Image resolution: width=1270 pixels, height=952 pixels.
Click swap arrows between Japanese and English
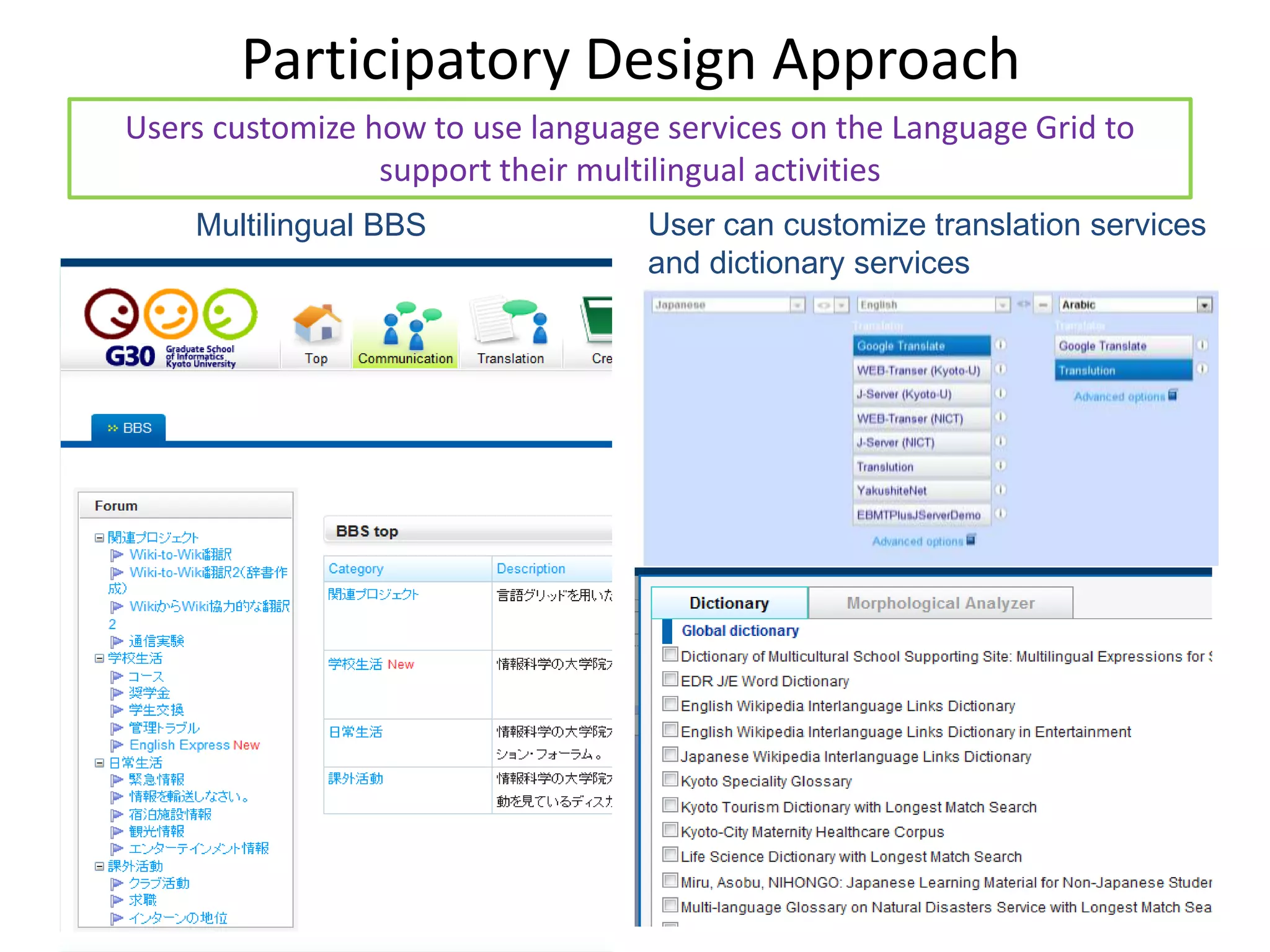pos(824,305)
